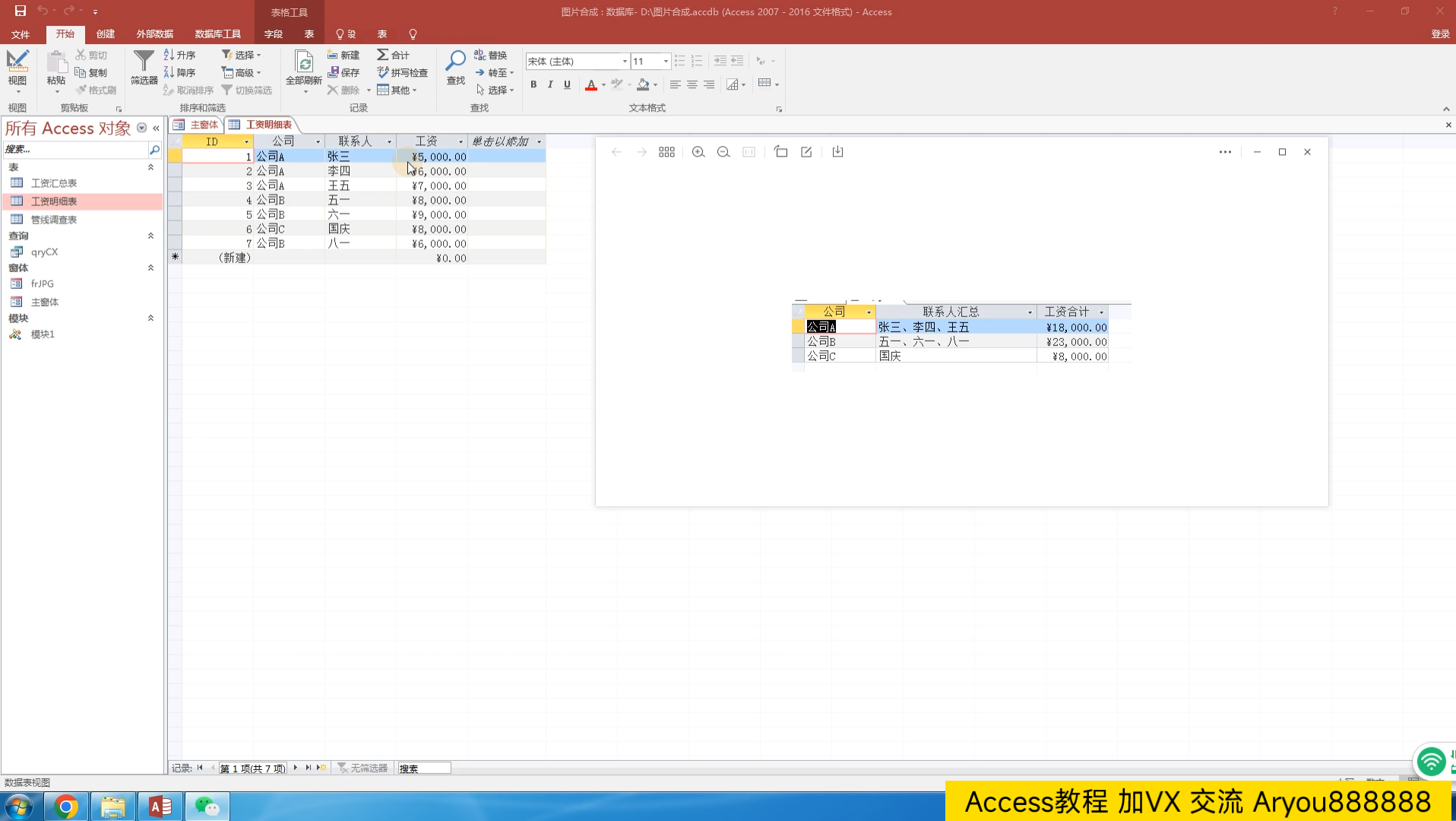Open the 创建 ribbon tab

click(106, 33)
